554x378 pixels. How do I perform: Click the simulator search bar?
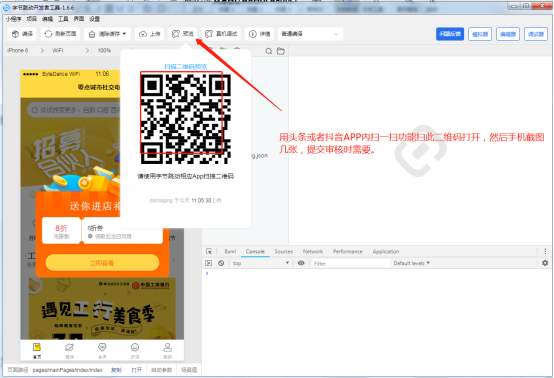click(x=73, y=110)
